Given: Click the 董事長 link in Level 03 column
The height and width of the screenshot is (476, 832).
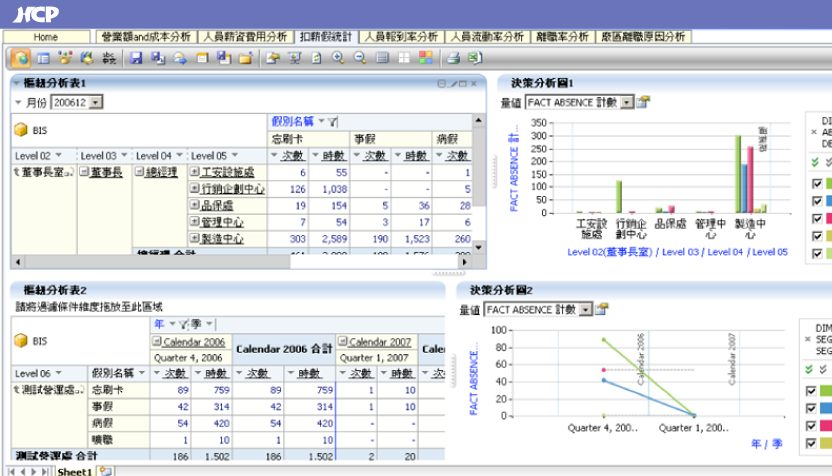Looking at the screenshot, I should tap(106, 172).
